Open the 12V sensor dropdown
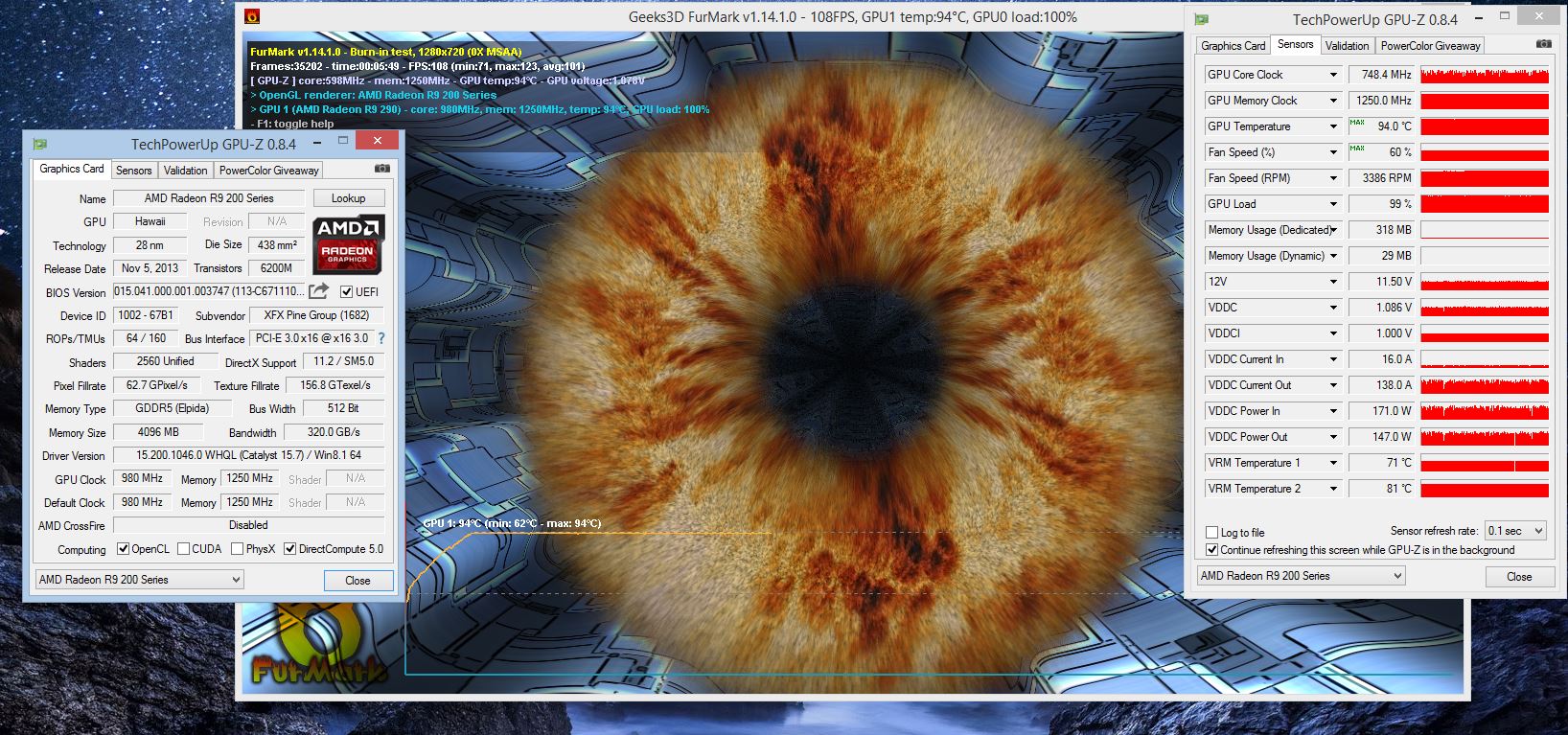Screen dimensions: 1568x735 click(1332, 282)
